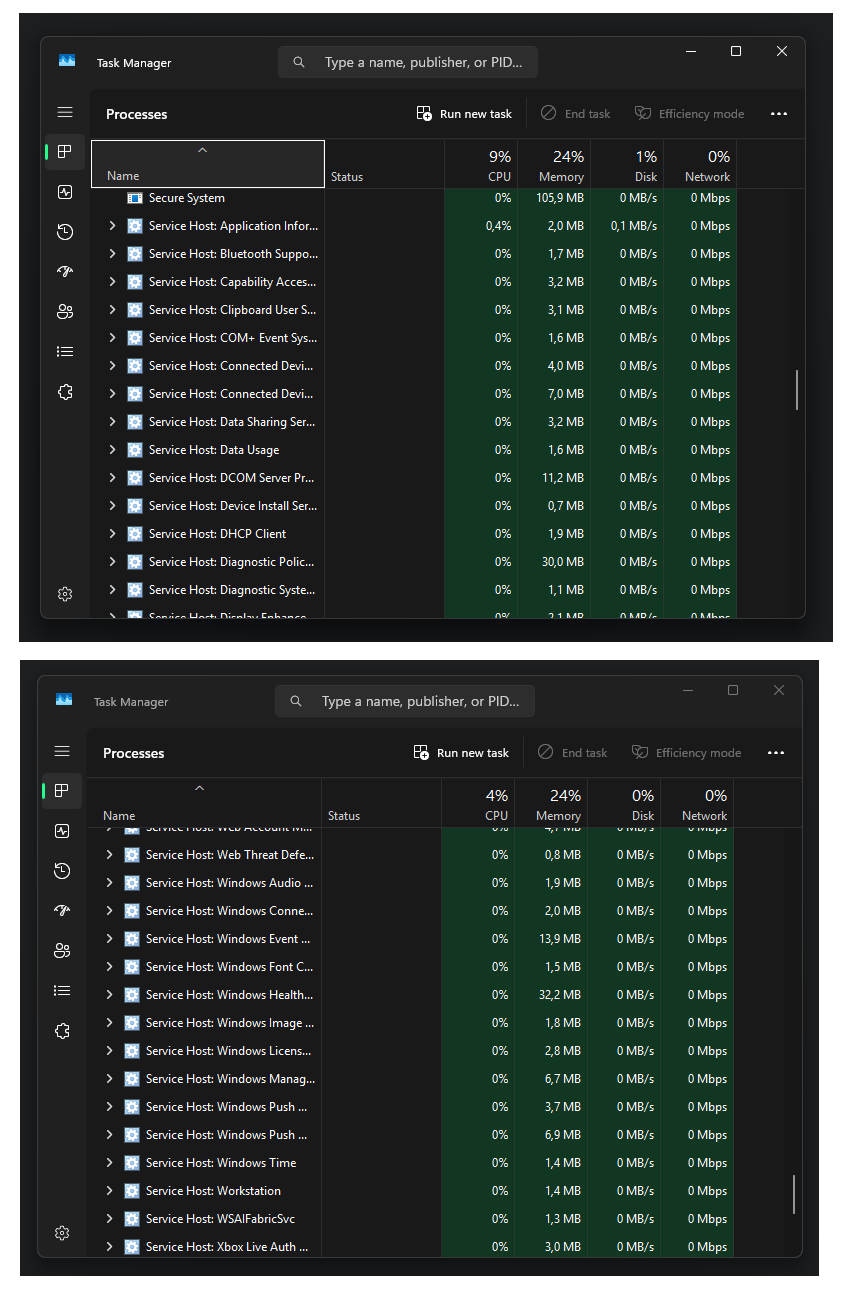The height and width of the screenshot is (1297, 854).
Task: Select Service Host: Windows Connection row text
Action: [230, 911]
